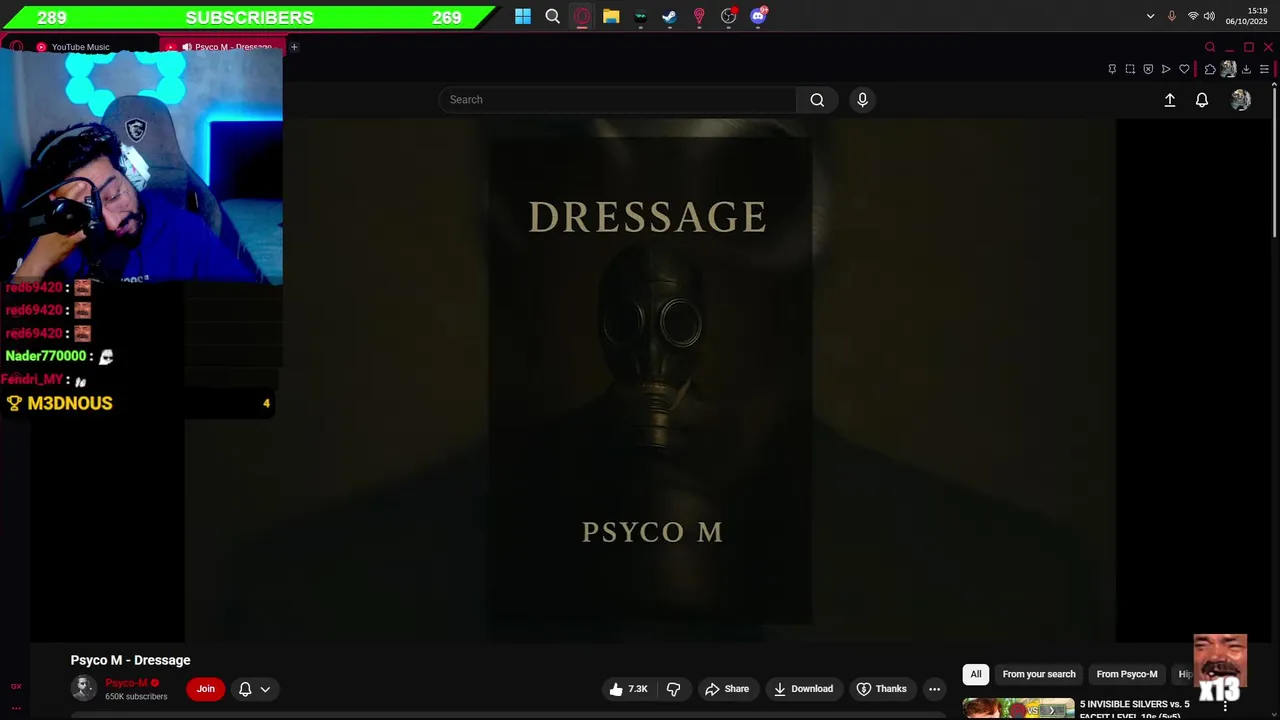This screenshot has width=1280, height=720.
Task: Join the Psyco-M channel membership
Action: pyautogui.click(x=206, y=689)
